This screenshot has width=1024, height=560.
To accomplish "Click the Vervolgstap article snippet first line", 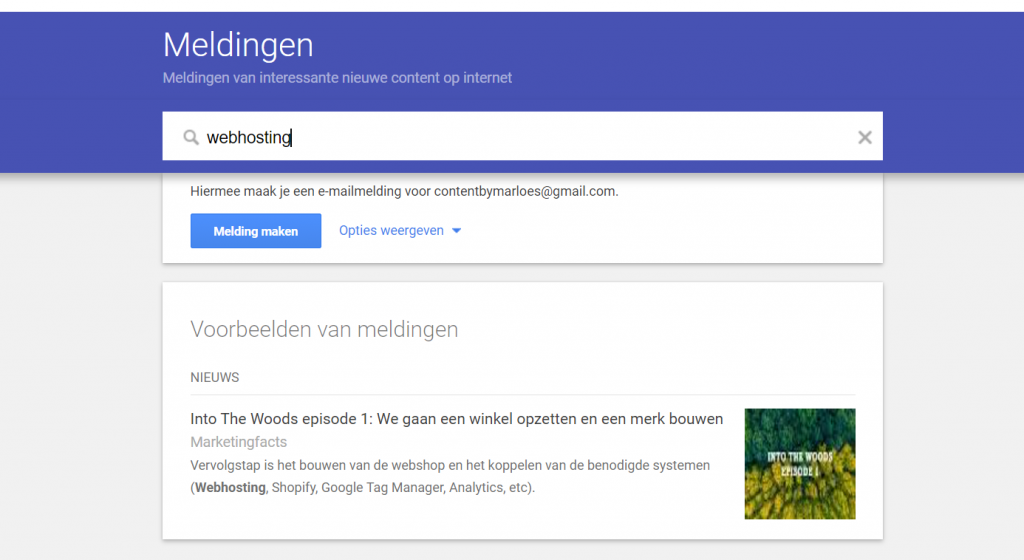I will (x=450, y=465).
